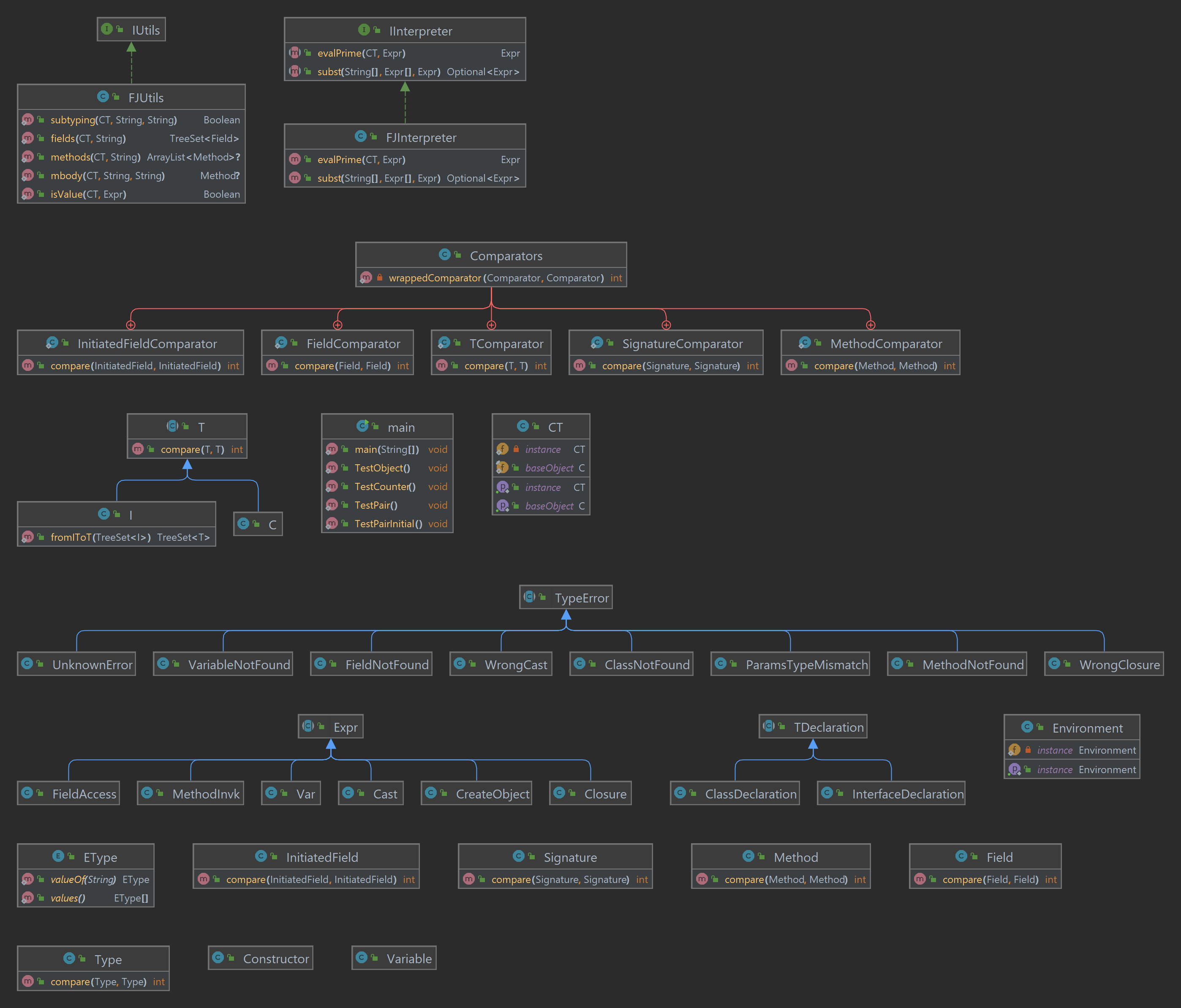Click the TestPairInitial() method row
1181x1008 pixels.
tap(387, 524)
